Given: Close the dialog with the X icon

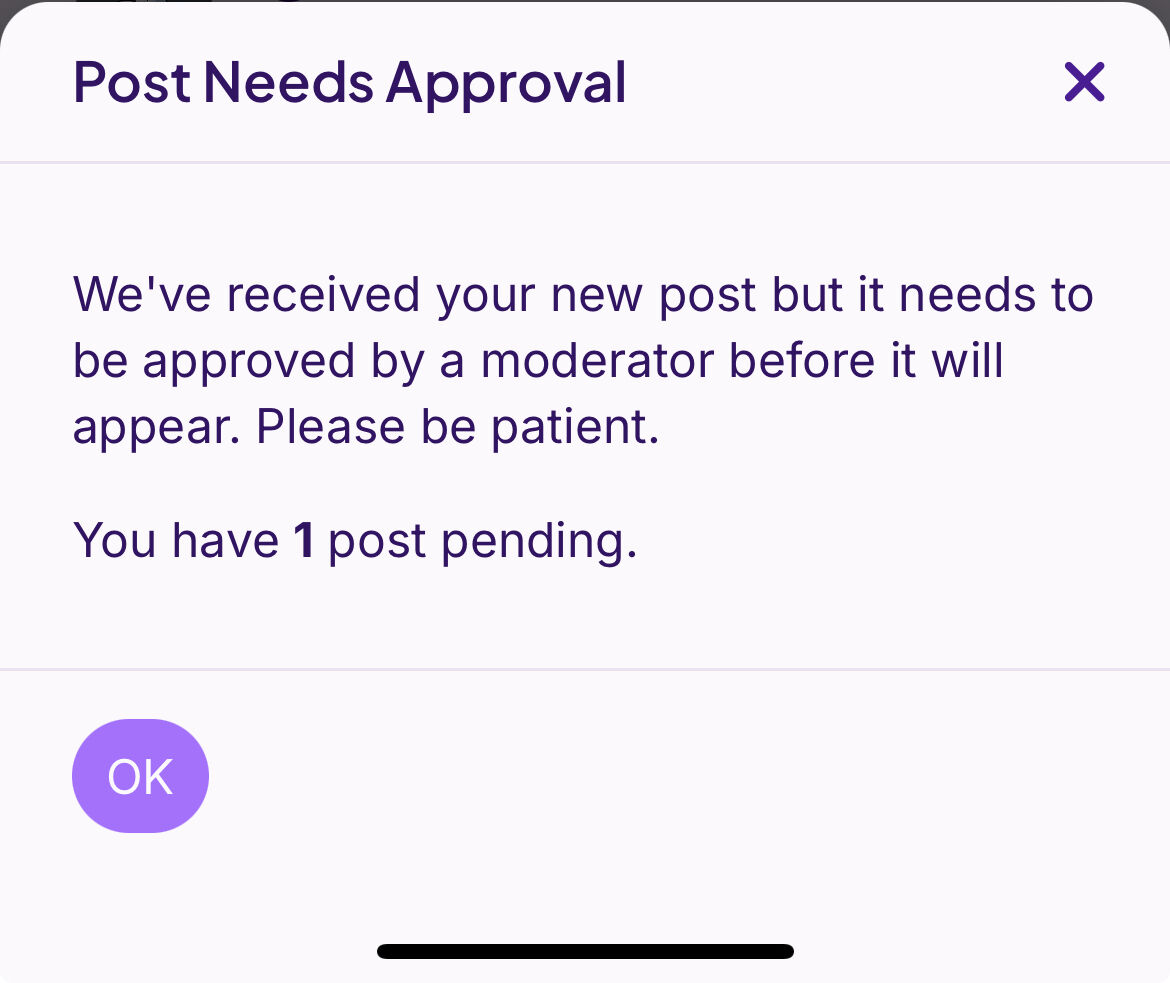Looking at the screenshot, I should (1084, 82).
